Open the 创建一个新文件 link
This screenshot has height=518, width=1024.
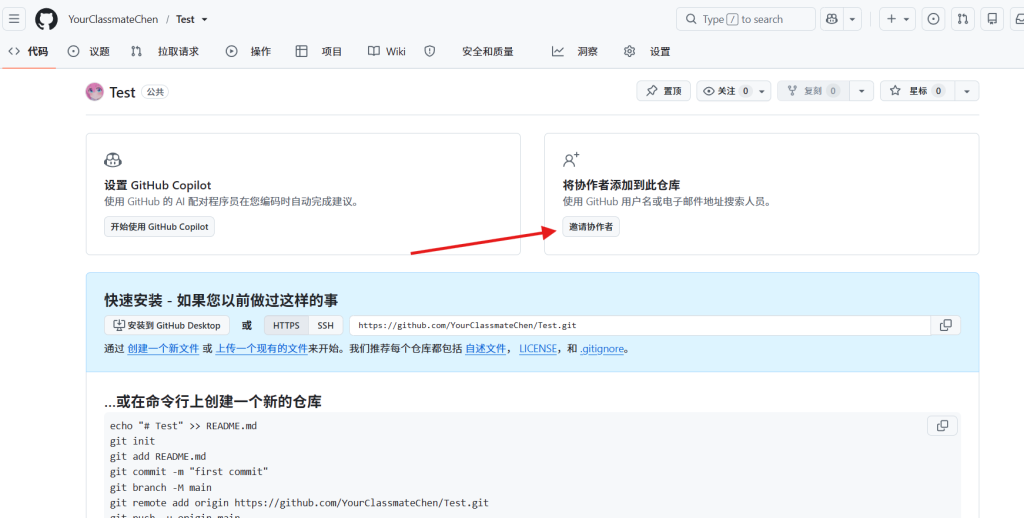[x=163, y=349]
